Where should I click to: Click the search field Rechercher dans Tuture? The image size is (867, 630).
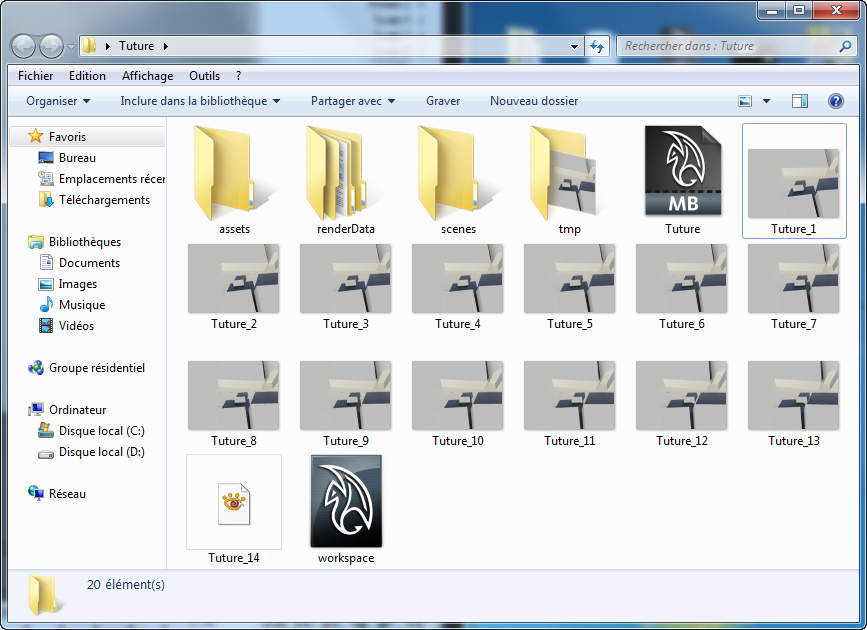click(725, 46)
